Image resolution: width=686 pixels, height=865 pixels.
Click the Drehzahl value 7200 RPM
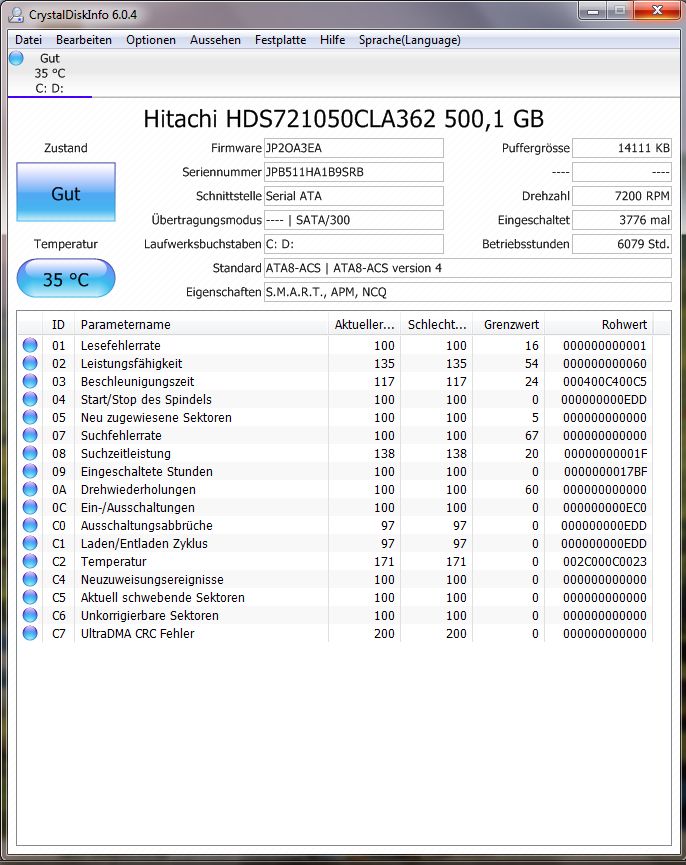(622, 196)
